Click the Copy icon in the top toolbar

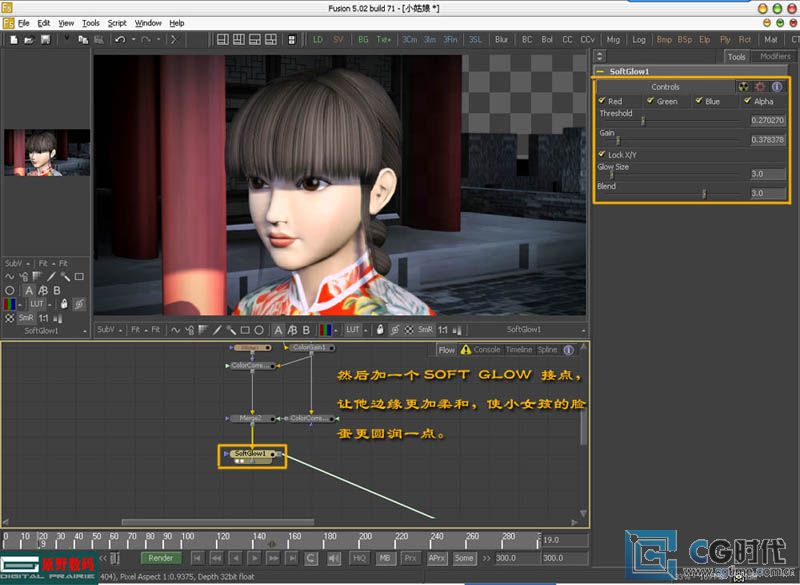83,40
